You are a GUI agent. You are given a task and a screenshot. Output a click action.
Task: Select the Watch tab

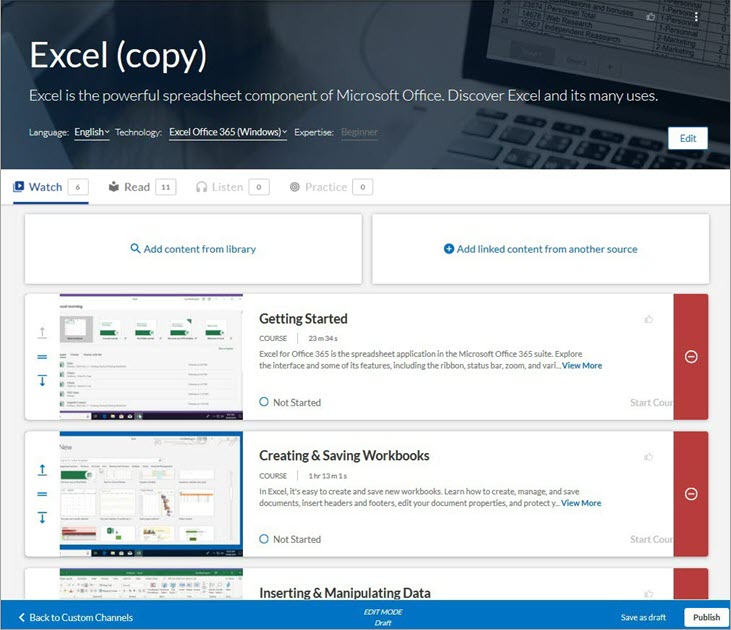(45, 187)
